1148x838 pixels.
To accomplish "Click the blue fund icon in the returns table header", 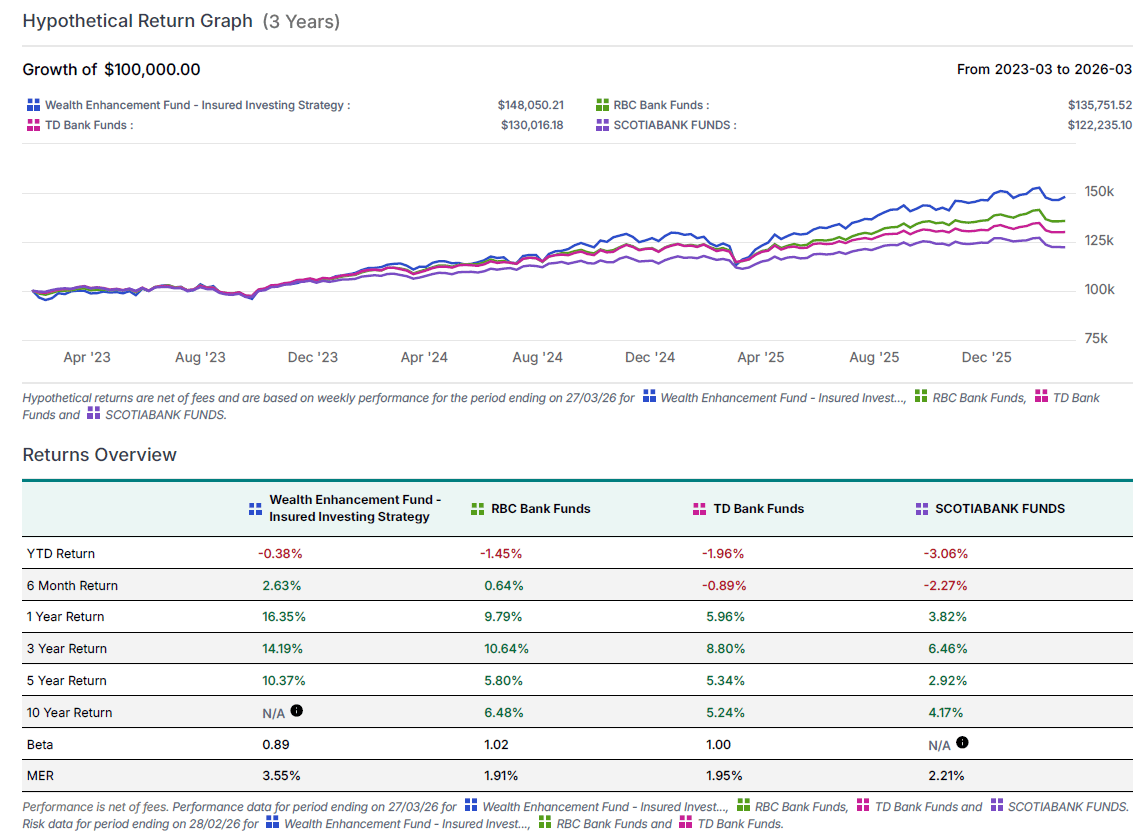I will point(255,508).
